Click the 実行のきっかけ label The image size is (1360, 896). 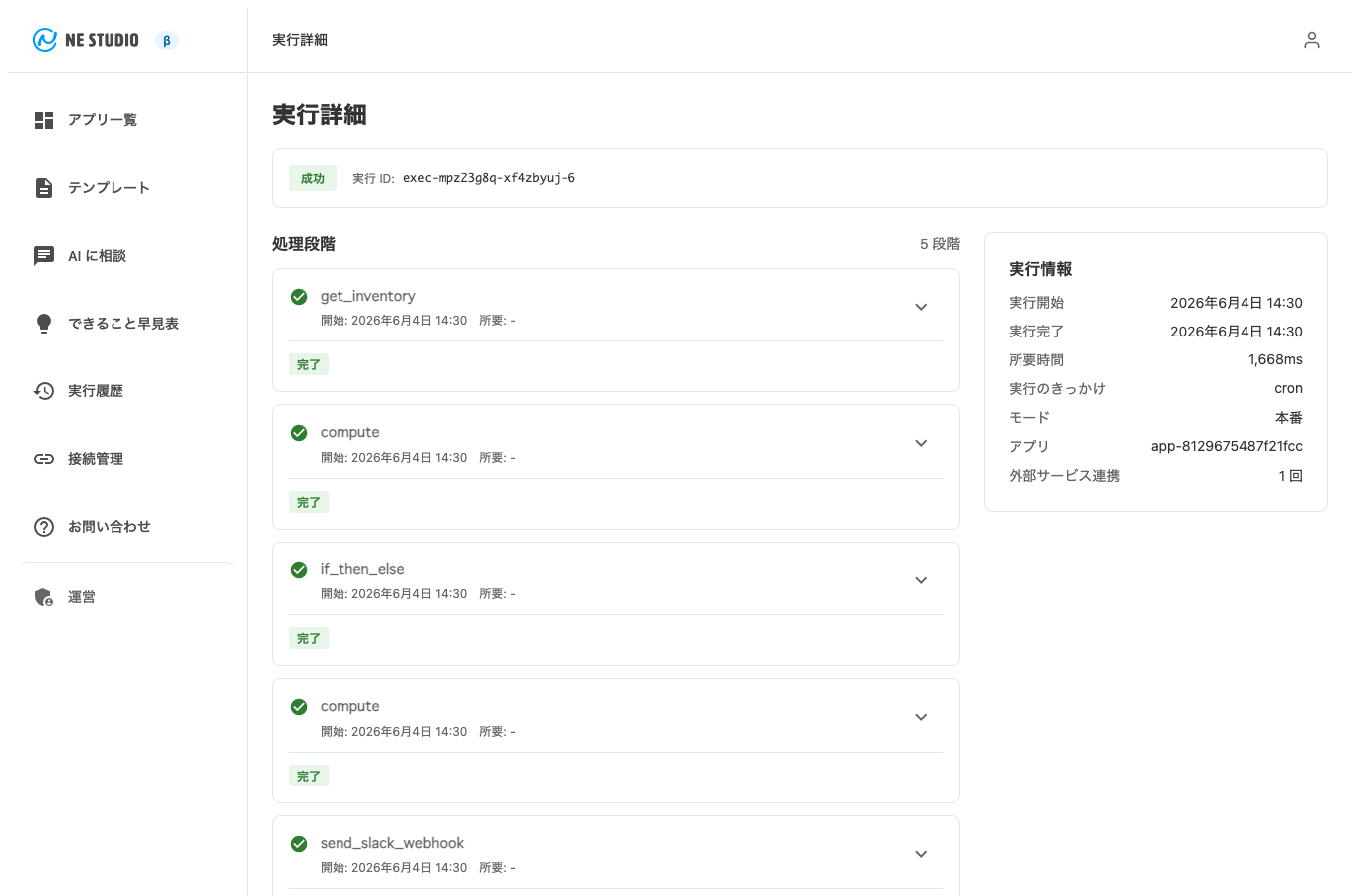(x=1057, y=388)
